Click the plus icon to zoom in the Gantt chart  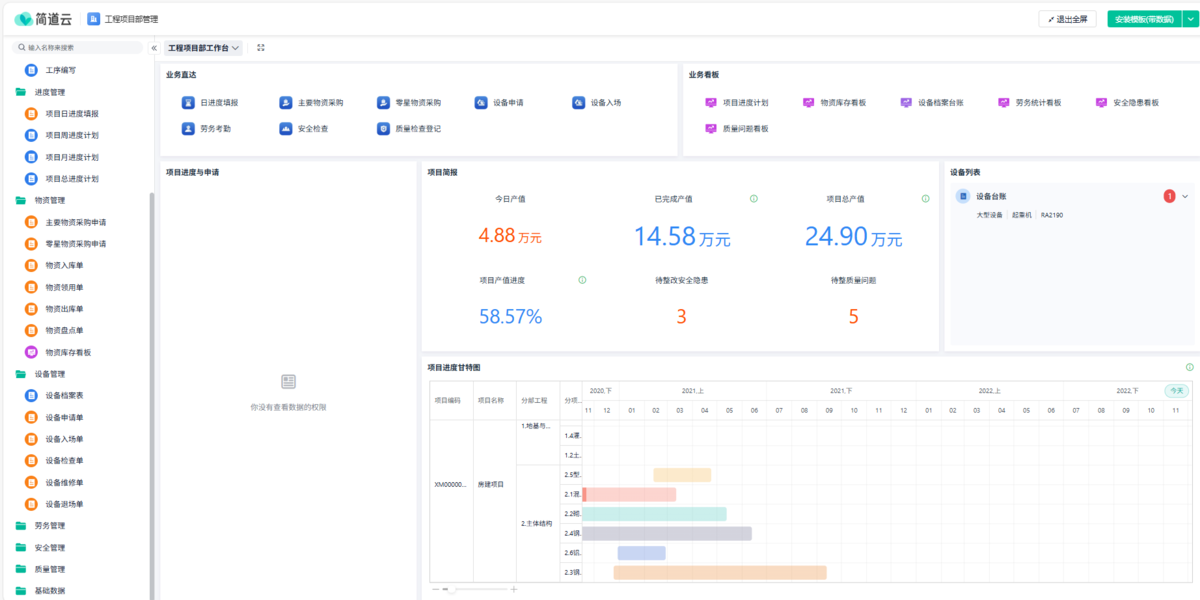point(514,589)
